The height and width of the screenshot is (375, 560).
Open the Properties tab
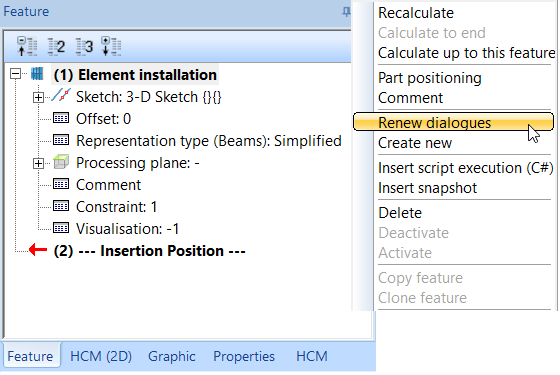[244, 356]
